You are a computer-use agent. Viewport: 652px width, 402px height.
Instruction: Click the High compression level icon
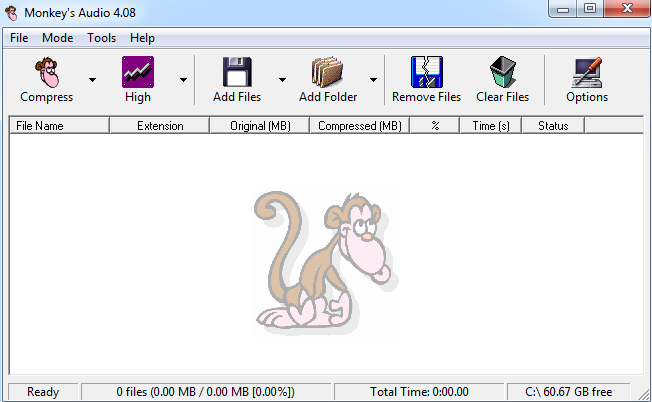[138, 72]
